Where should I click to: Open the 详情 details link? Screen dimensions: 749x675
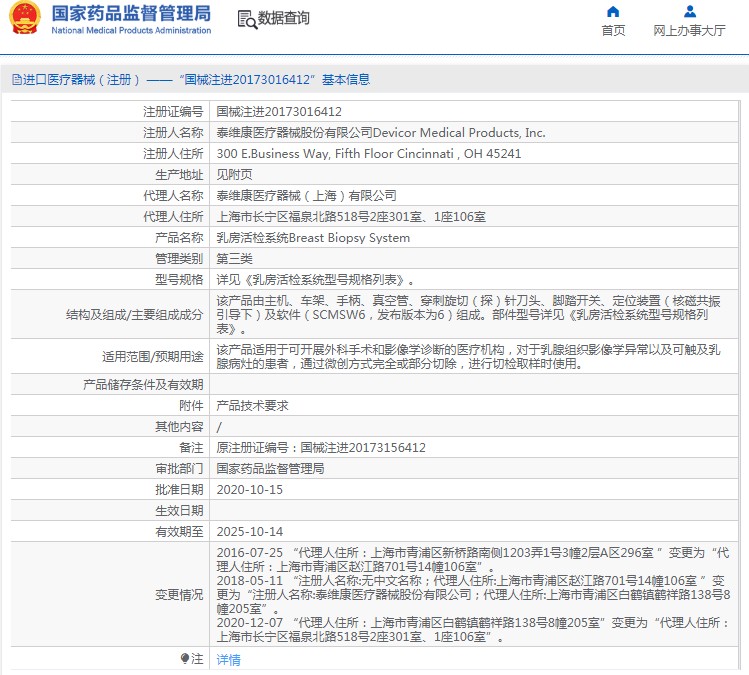tap(229, 660)
